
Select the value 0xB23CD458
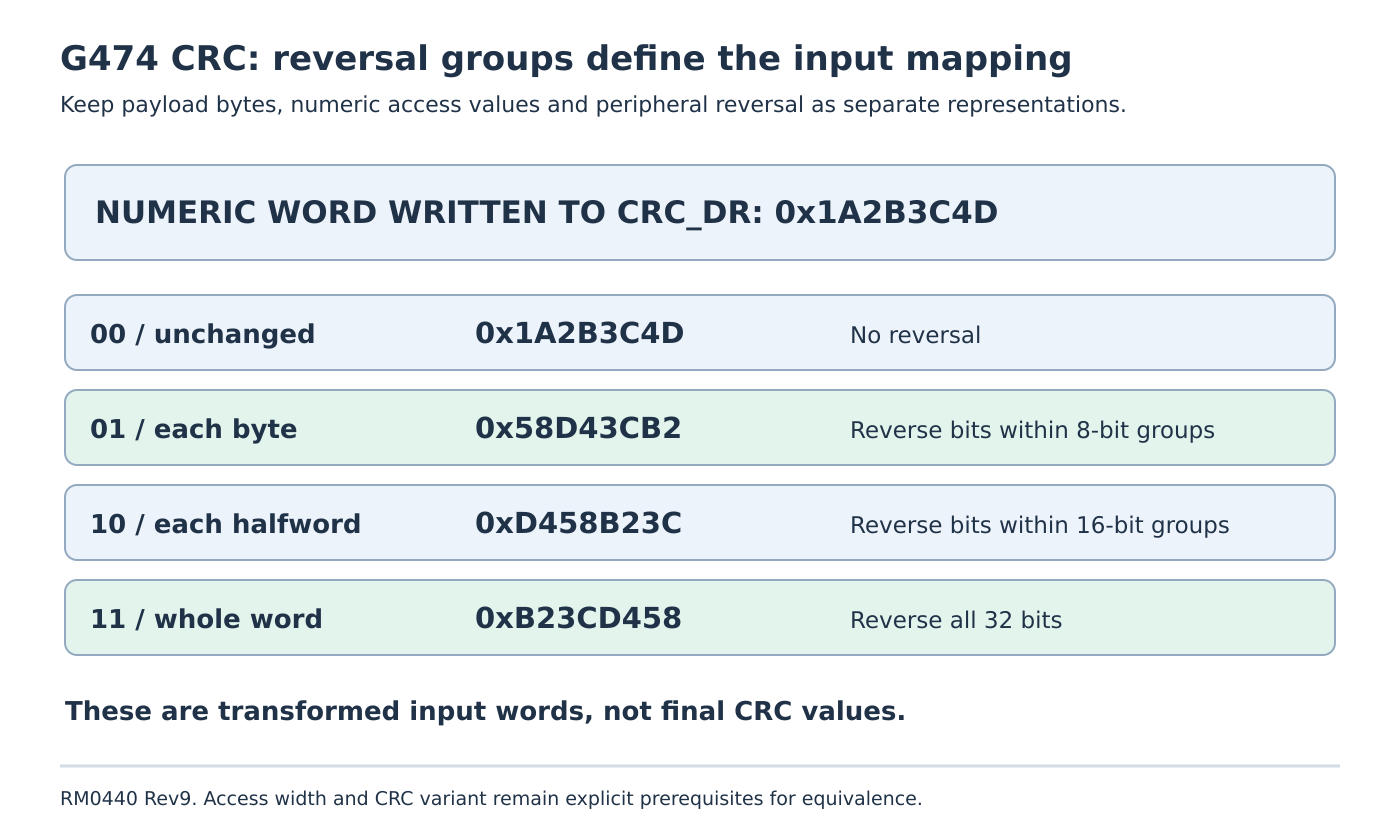click(x=578, y=618)
